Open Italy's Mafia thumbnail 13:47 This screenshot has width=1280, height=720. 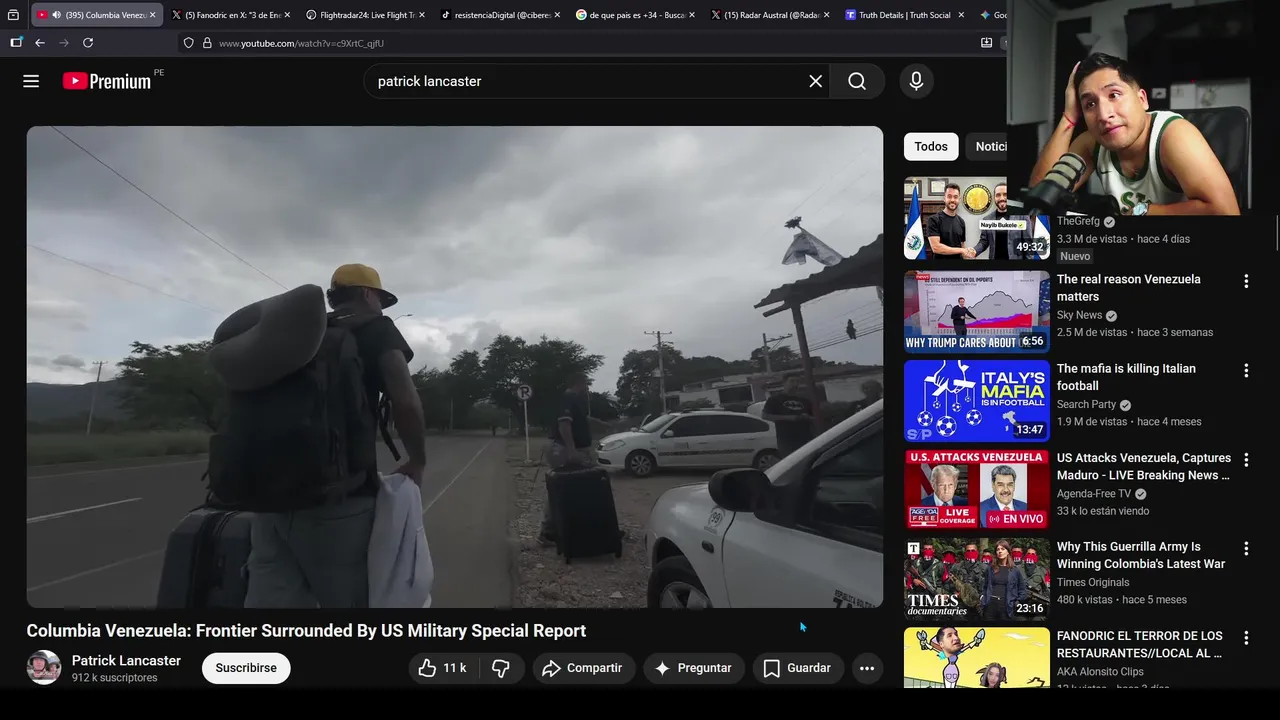[977, 400]
